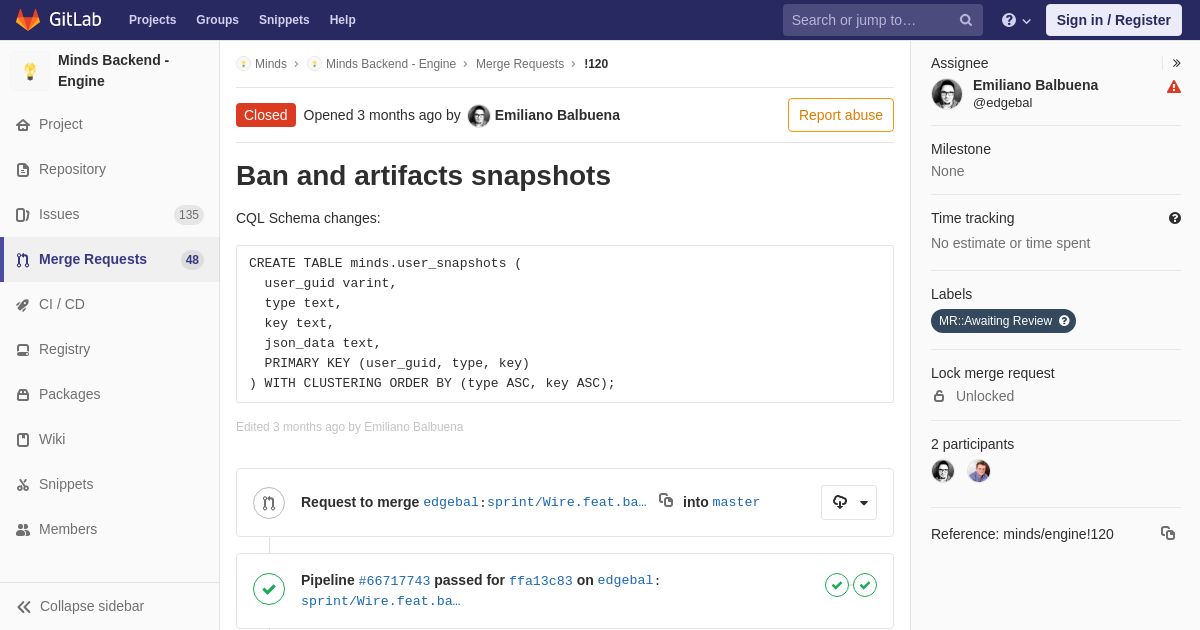
Task: Open the Merge Requests breadcrumb link
Action: pos(520,64)
